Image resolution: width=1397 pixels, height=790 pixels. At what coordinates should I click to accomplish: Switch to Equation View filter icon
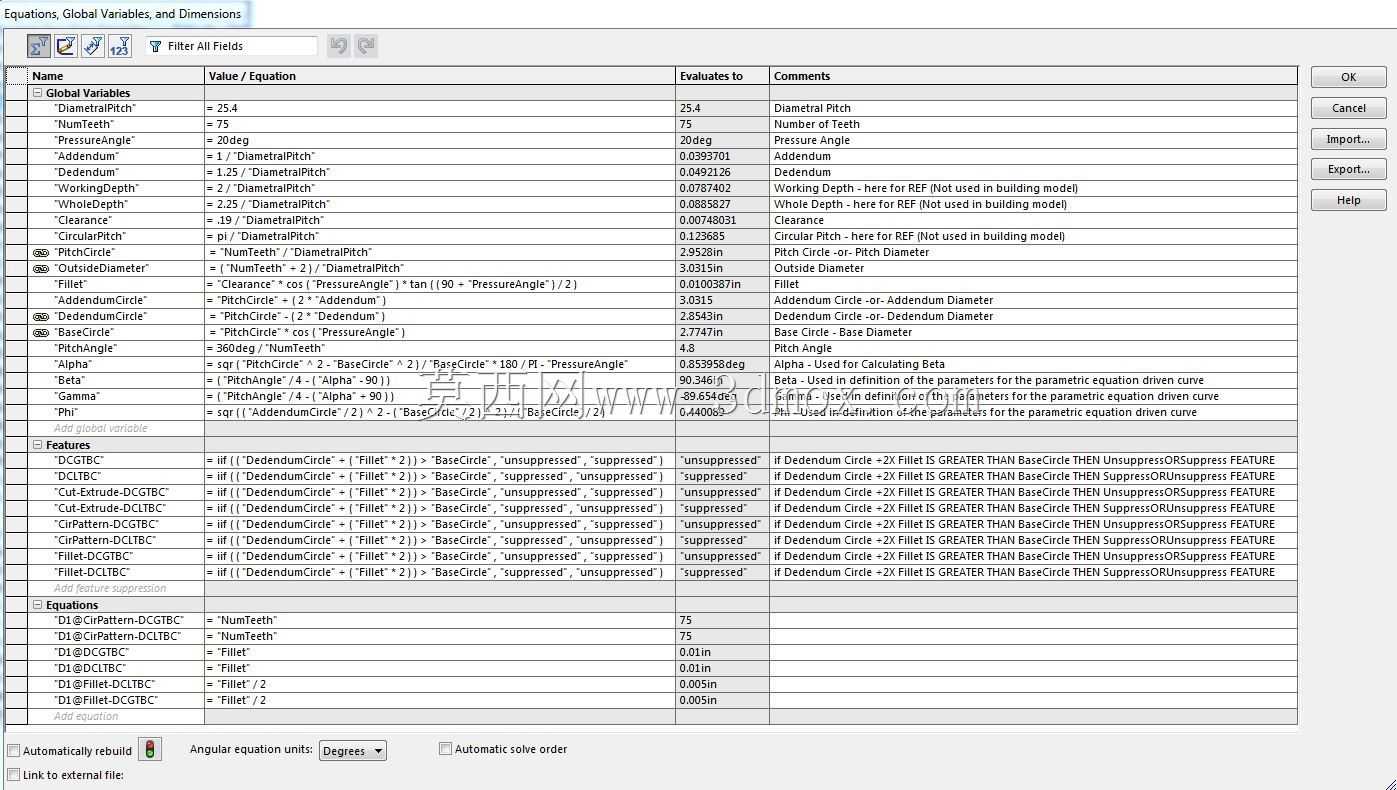click(39, 46)
